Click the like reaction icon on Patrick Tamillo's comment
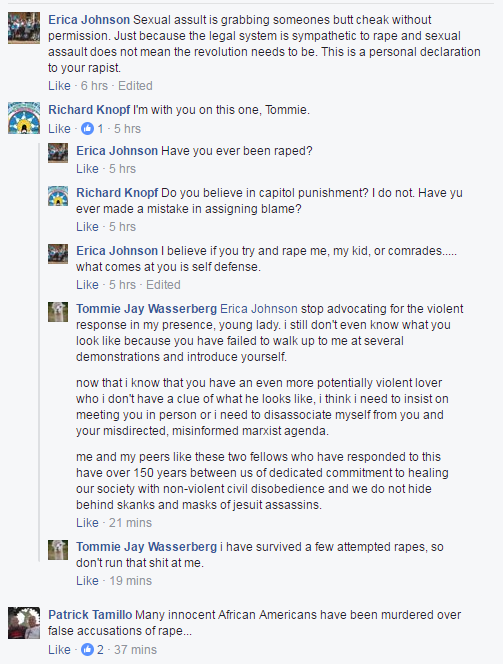This screenshot has width=503, height=664. 87,649
